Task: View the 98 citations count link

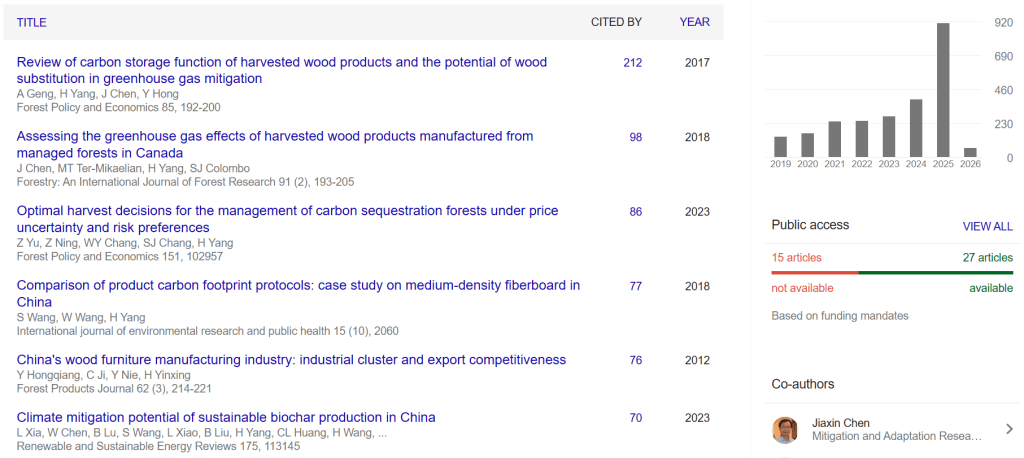Action: coord(635,137)
